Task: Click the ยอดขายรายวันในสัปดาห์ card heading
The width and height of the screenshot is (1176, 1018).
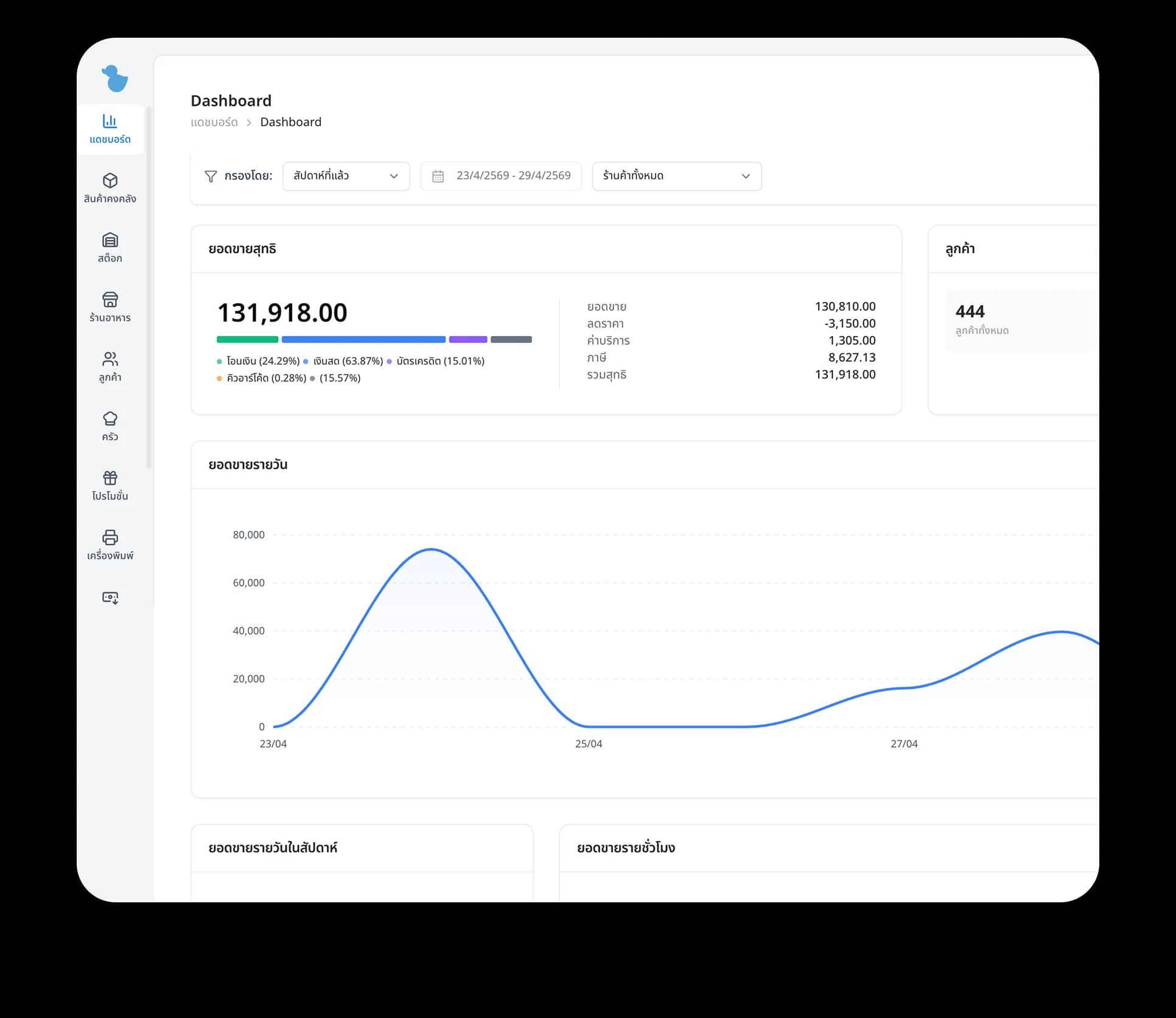Action: click(x=273, y=848)
